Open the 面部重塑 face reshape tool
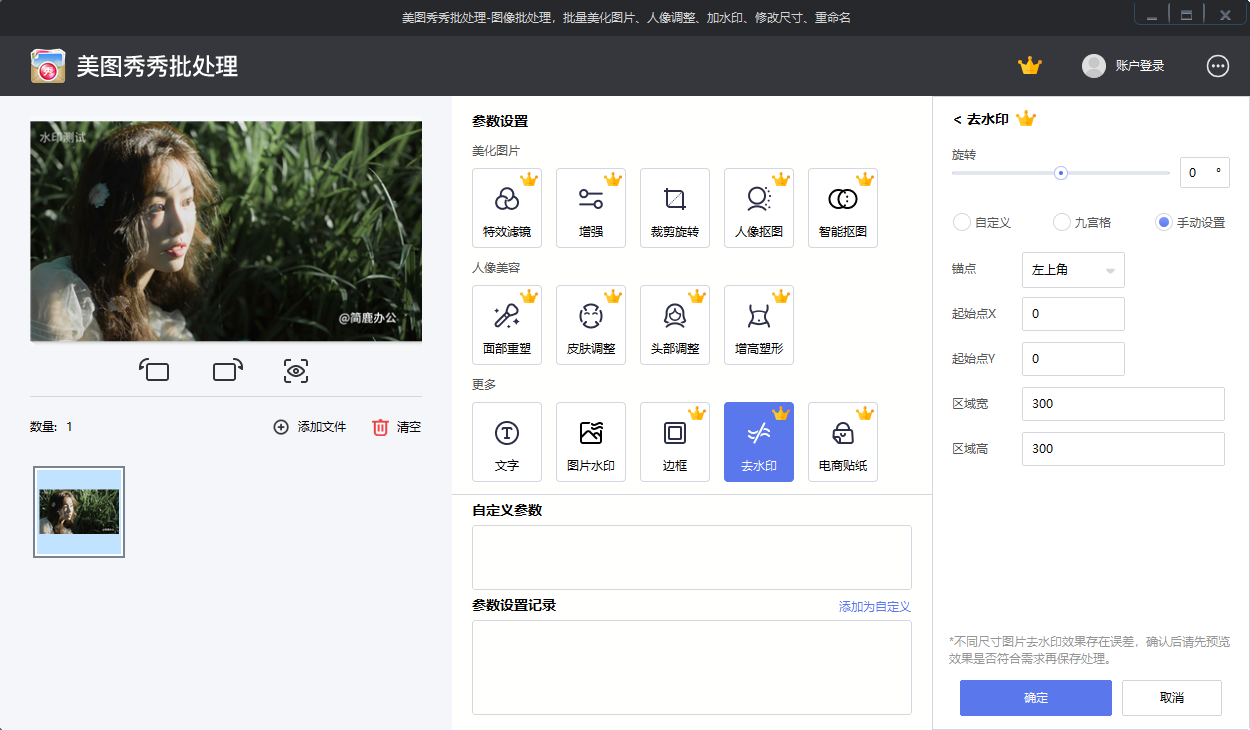Screen dimensions: 1250x730 (507, 324)
